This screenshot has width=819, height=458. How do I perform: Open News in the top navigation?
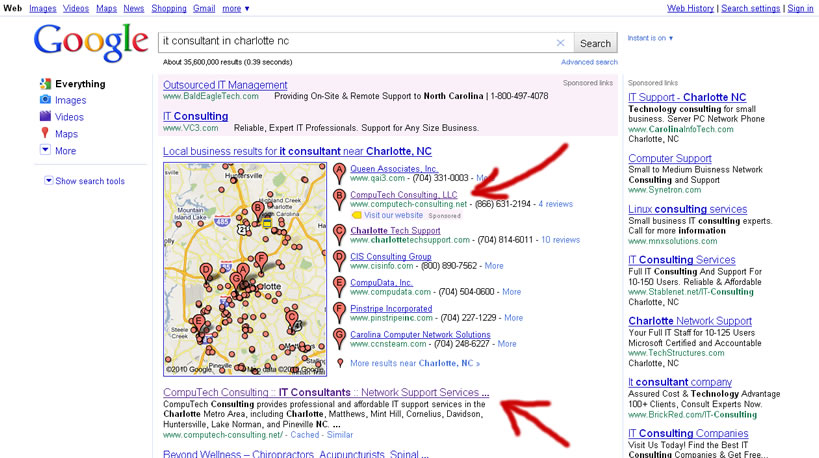(134, 8)
